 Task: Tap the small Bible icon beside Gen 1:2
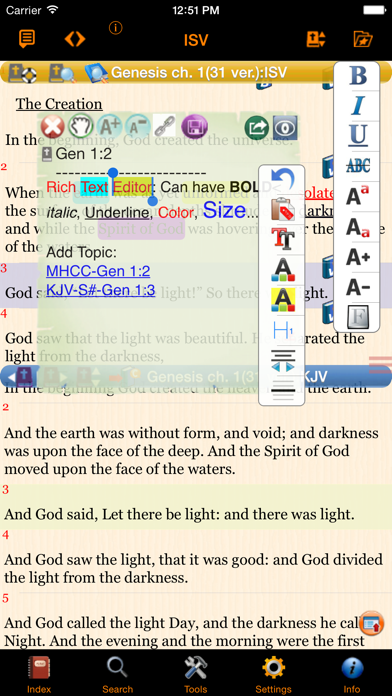(47, 154)
